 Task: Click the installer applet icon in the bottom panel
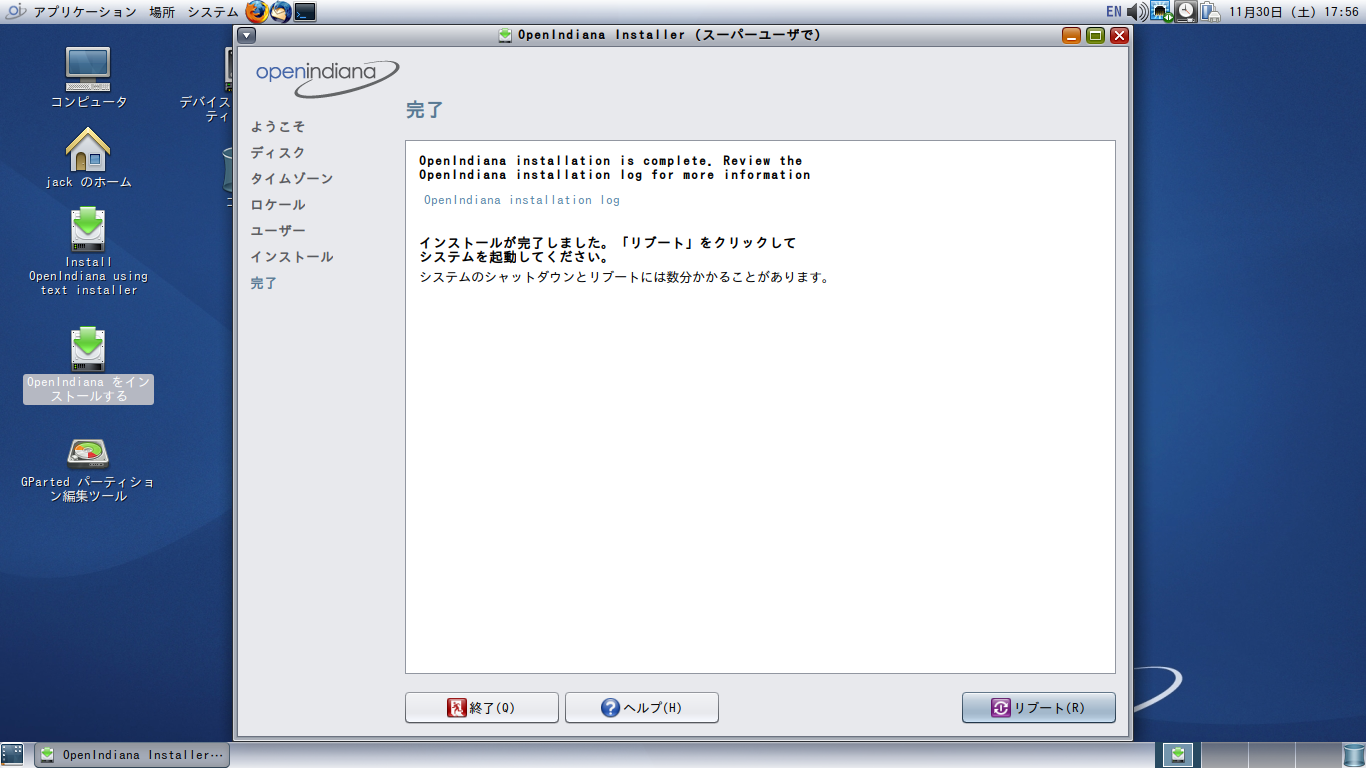[1178, 755]
